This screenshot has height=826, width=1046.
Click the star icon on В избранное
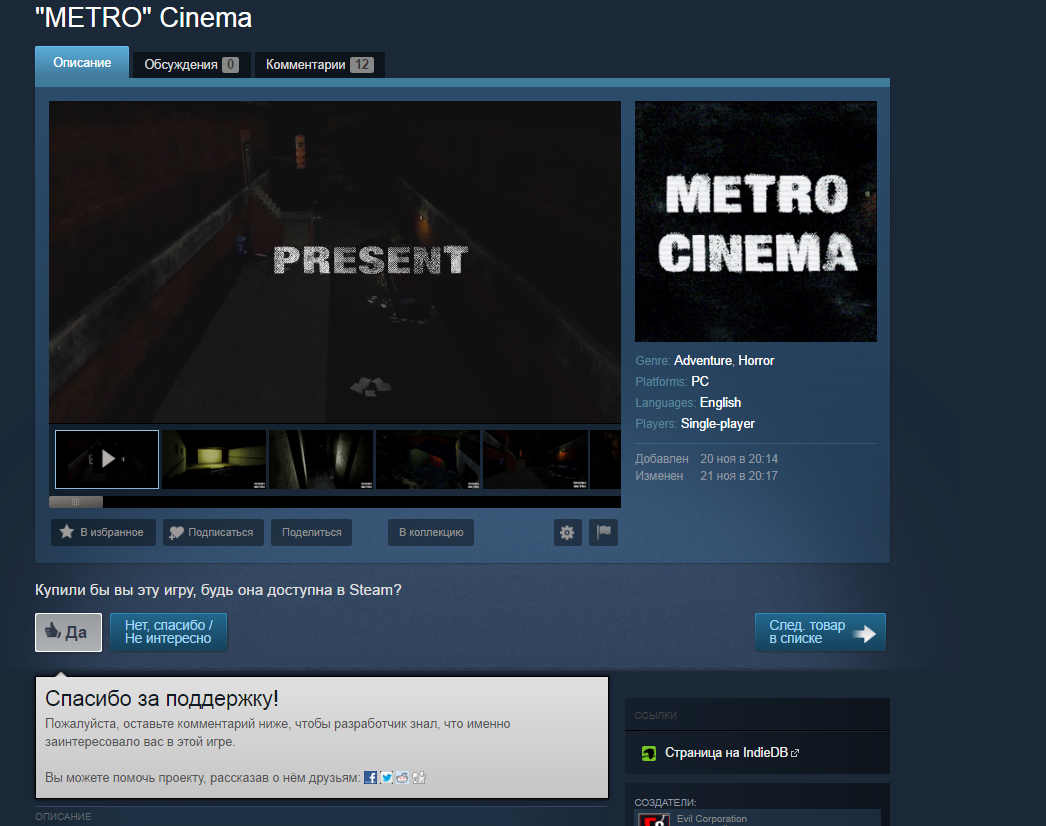tap(67, 532)
